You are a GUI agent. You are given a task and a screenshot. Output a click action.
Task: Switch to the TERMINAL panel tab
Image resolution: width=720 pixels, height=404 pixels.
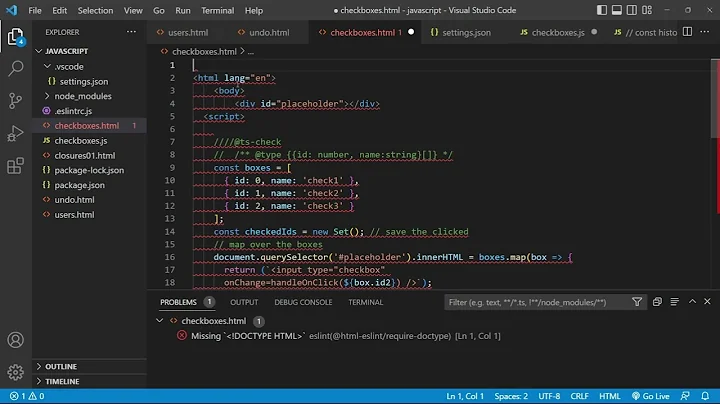click(366, 302)
